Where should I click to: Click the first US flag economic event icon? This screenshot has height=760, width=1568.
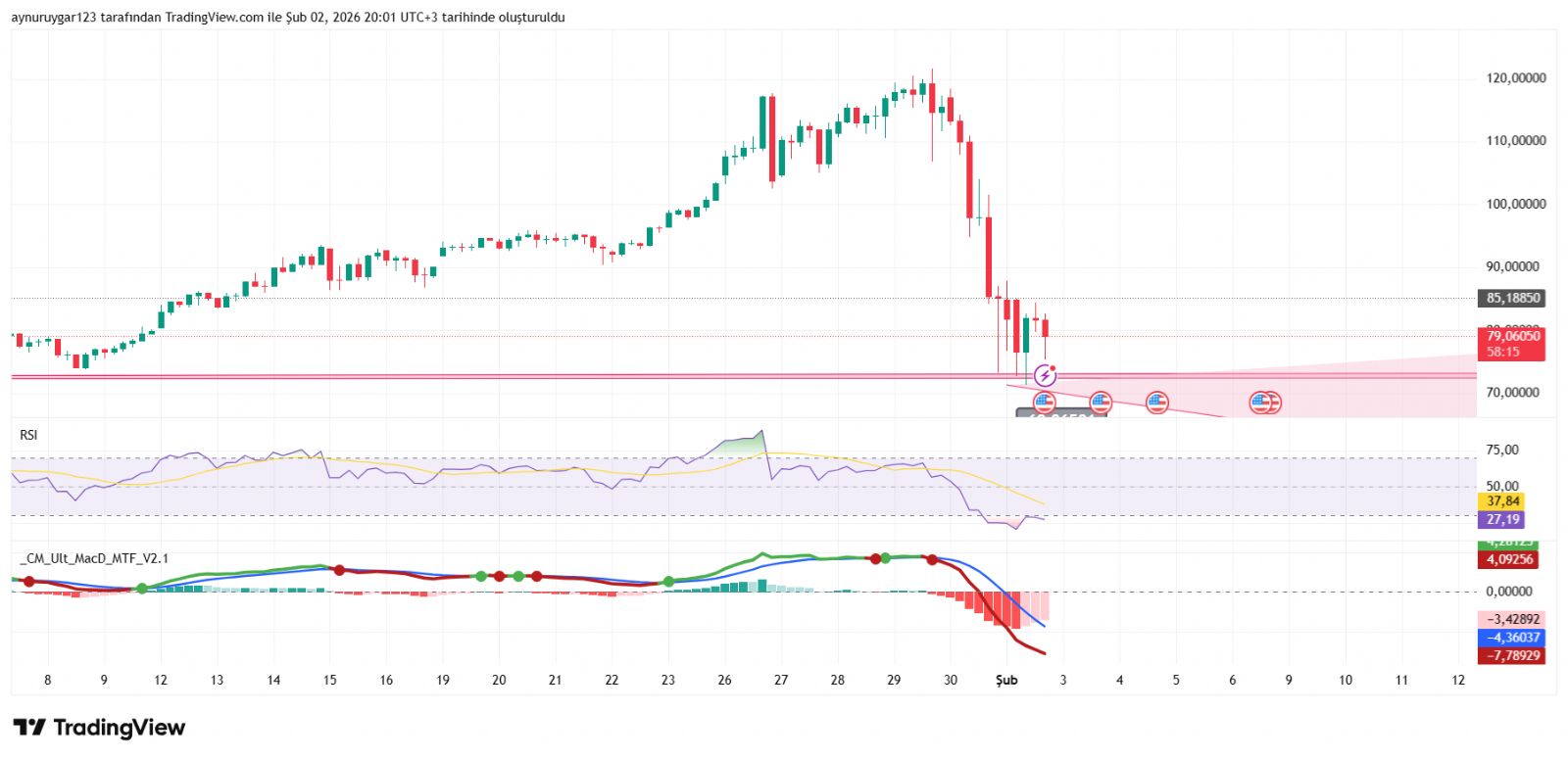tap(1045, 403)
